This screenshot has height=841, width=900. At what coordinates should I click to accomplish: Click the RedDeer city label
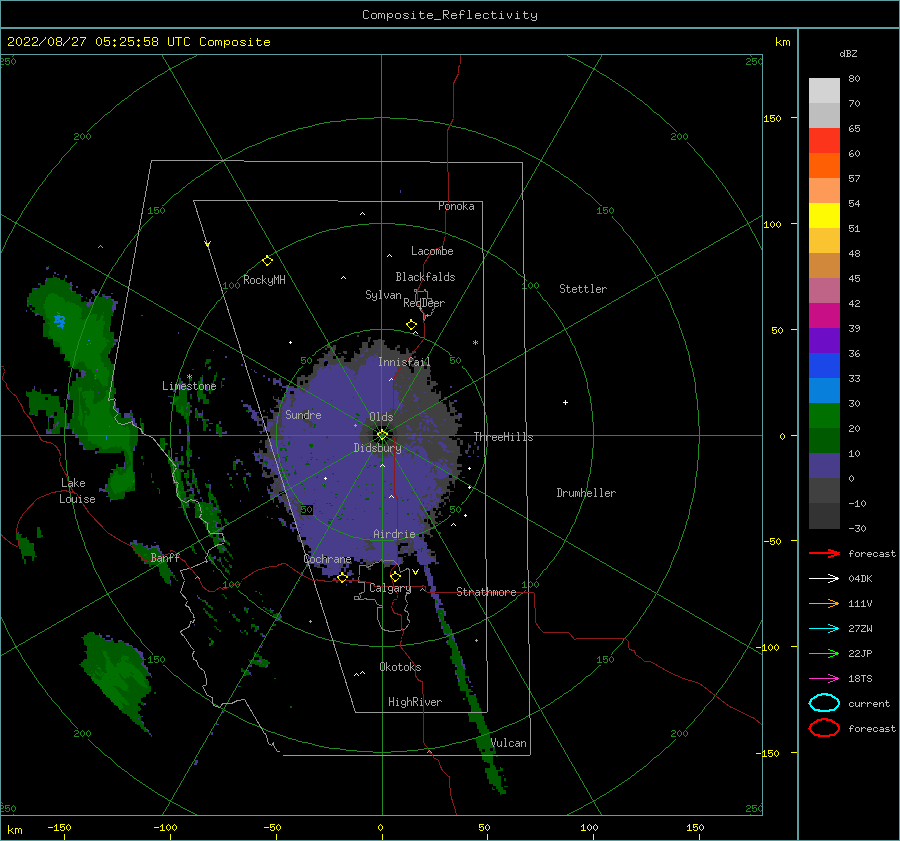pos(424,303)
